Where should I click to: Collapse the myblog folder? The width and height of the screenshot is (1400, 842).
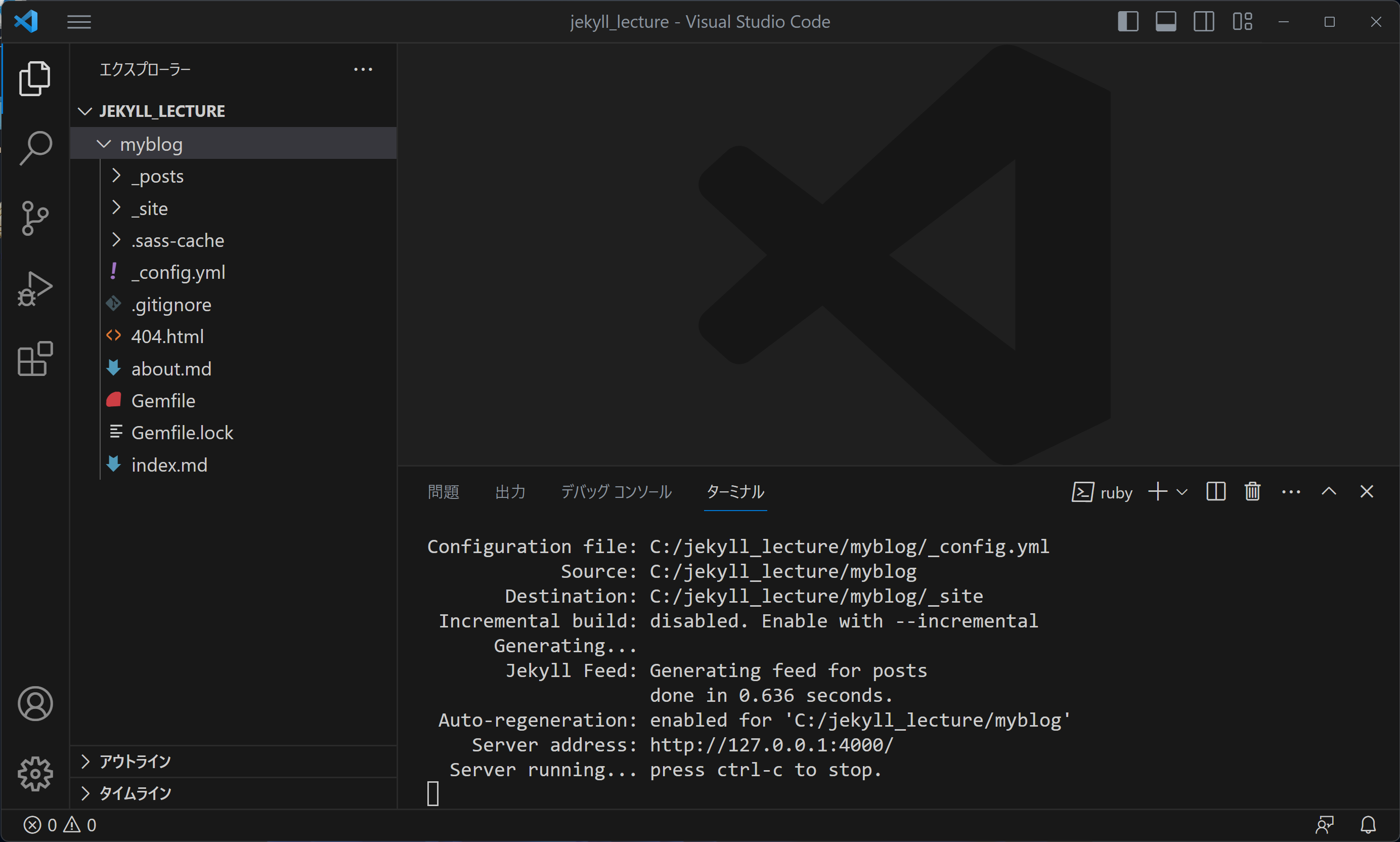(233, 144)
